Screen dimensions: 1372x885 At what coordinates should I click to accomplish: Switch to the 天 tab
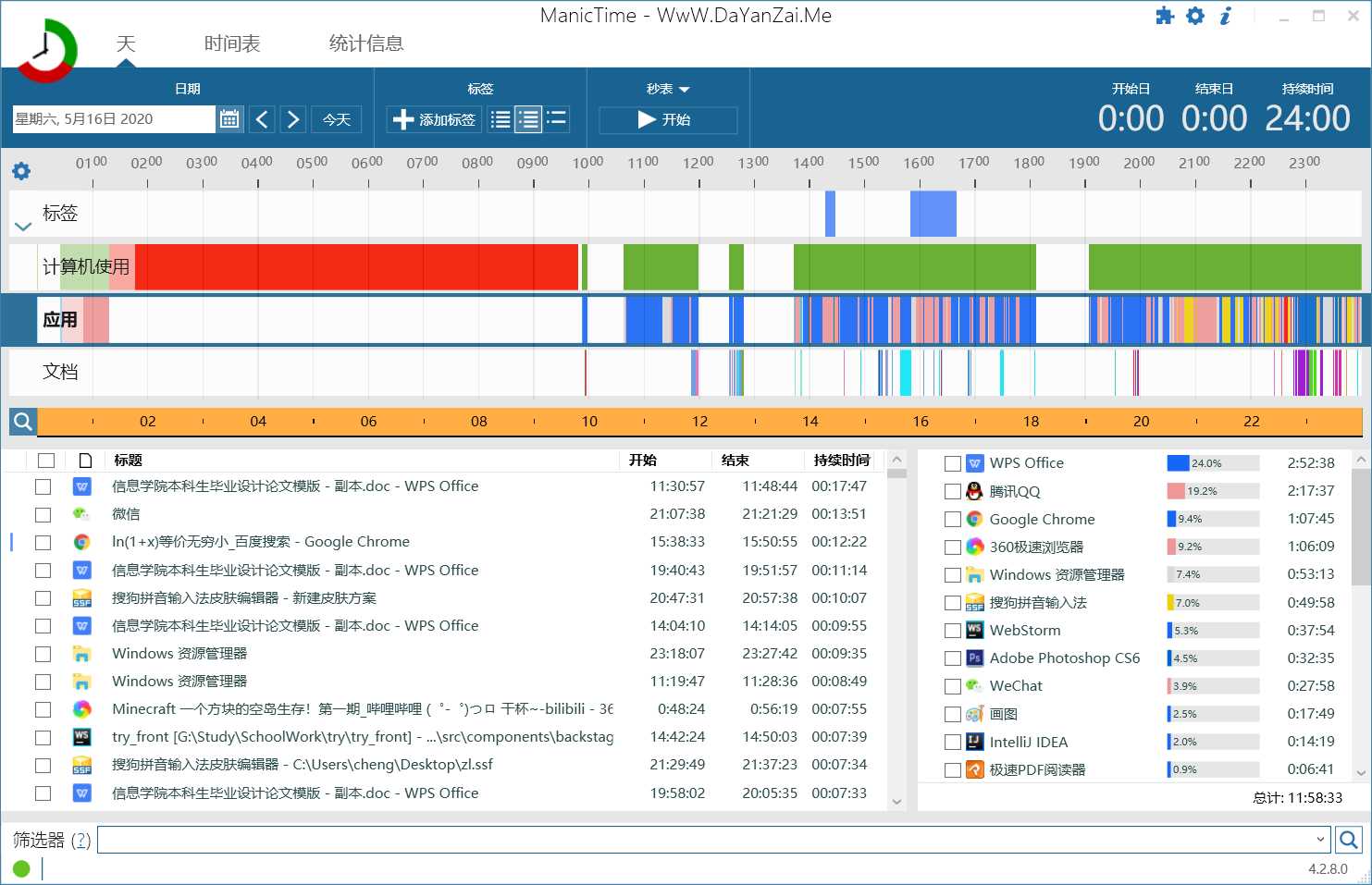point(126,43)
